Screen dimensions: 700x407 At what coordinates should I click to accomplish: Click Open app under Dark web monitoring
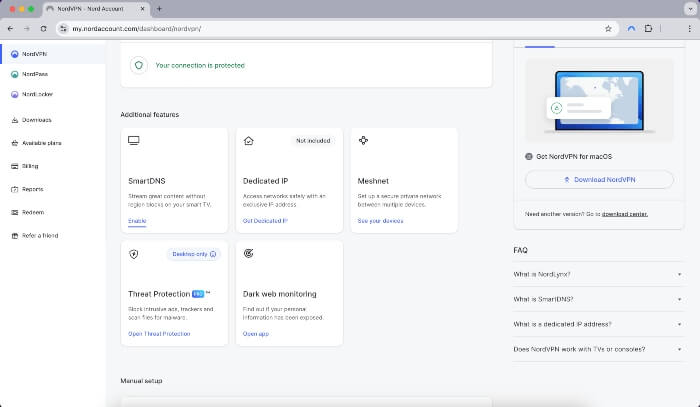pos(256,334)
